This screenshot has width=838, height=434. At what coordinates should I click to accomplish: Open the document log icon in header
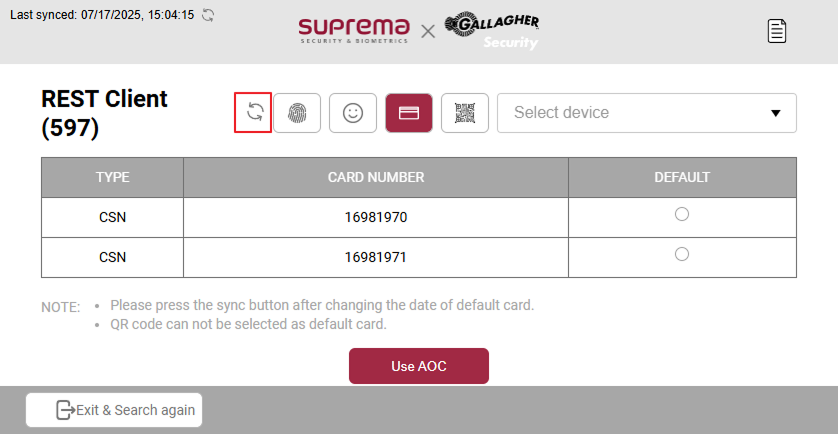tap(777, 31)
